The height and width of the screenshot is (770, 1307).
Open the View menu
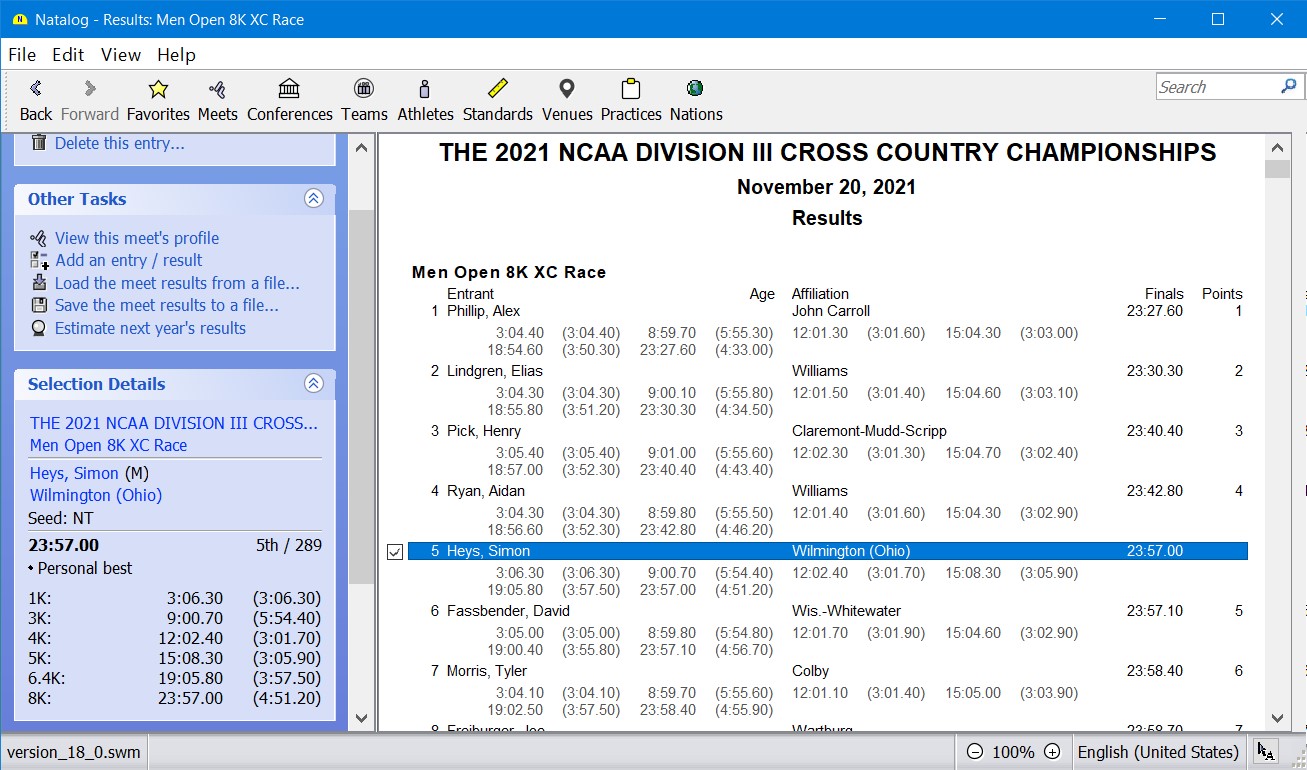click(121, 55)
